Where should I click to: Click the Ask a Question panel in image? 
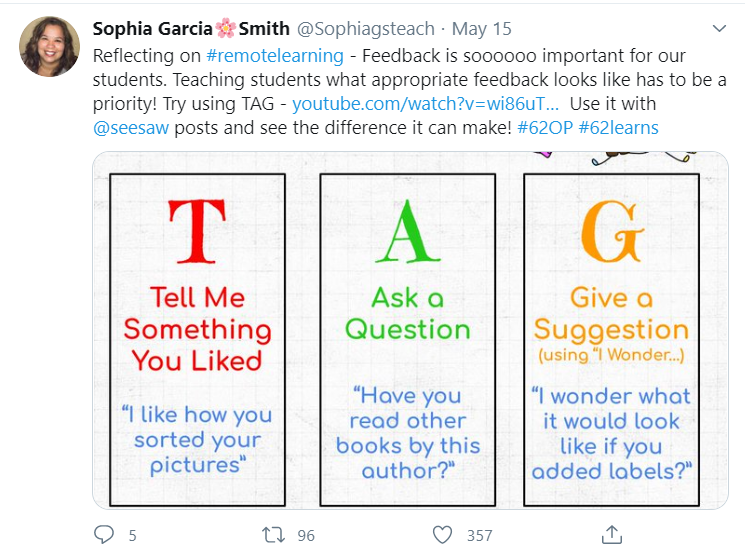(x=408, y=340)
